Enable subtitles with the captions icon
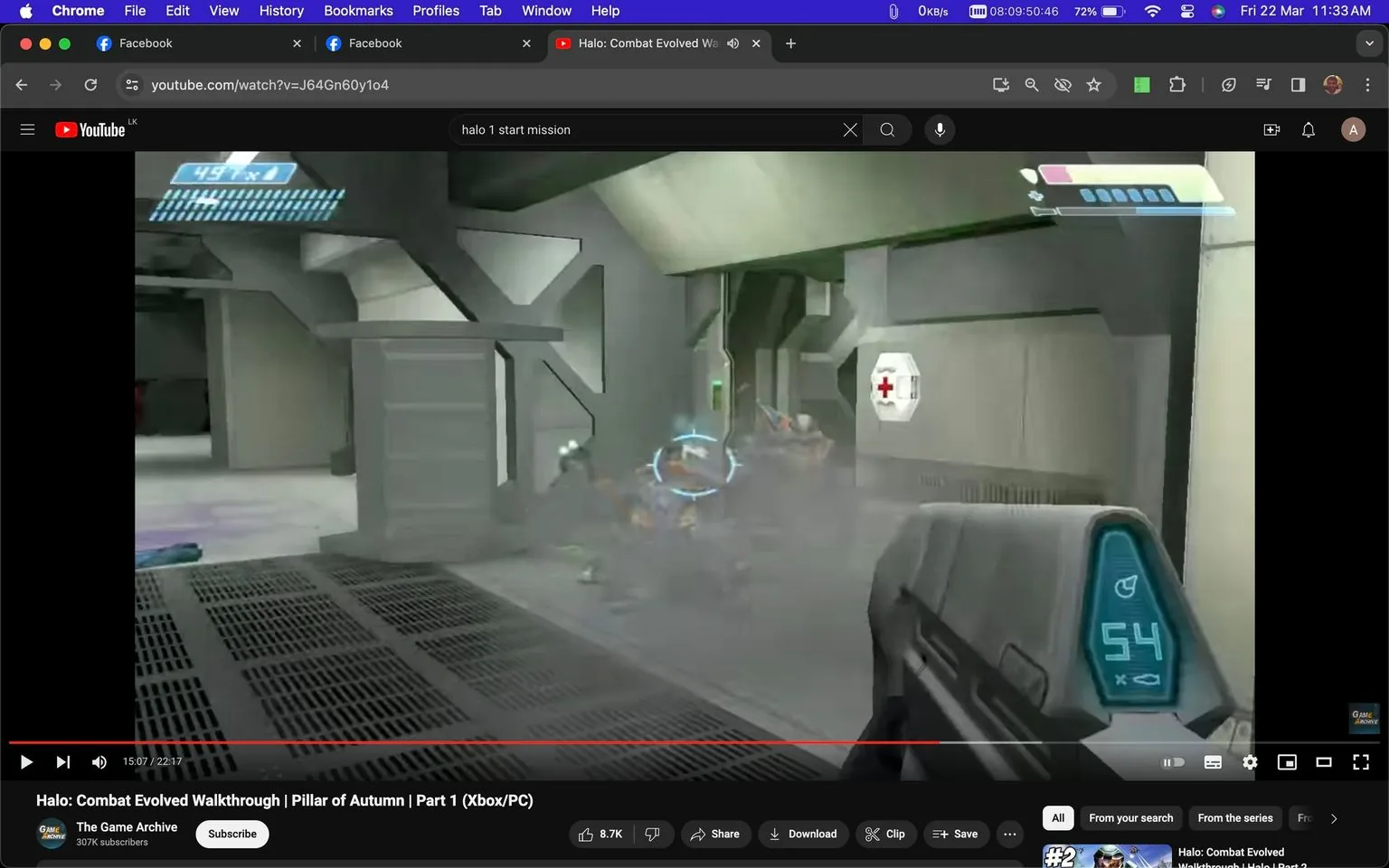 [1213, 762]
